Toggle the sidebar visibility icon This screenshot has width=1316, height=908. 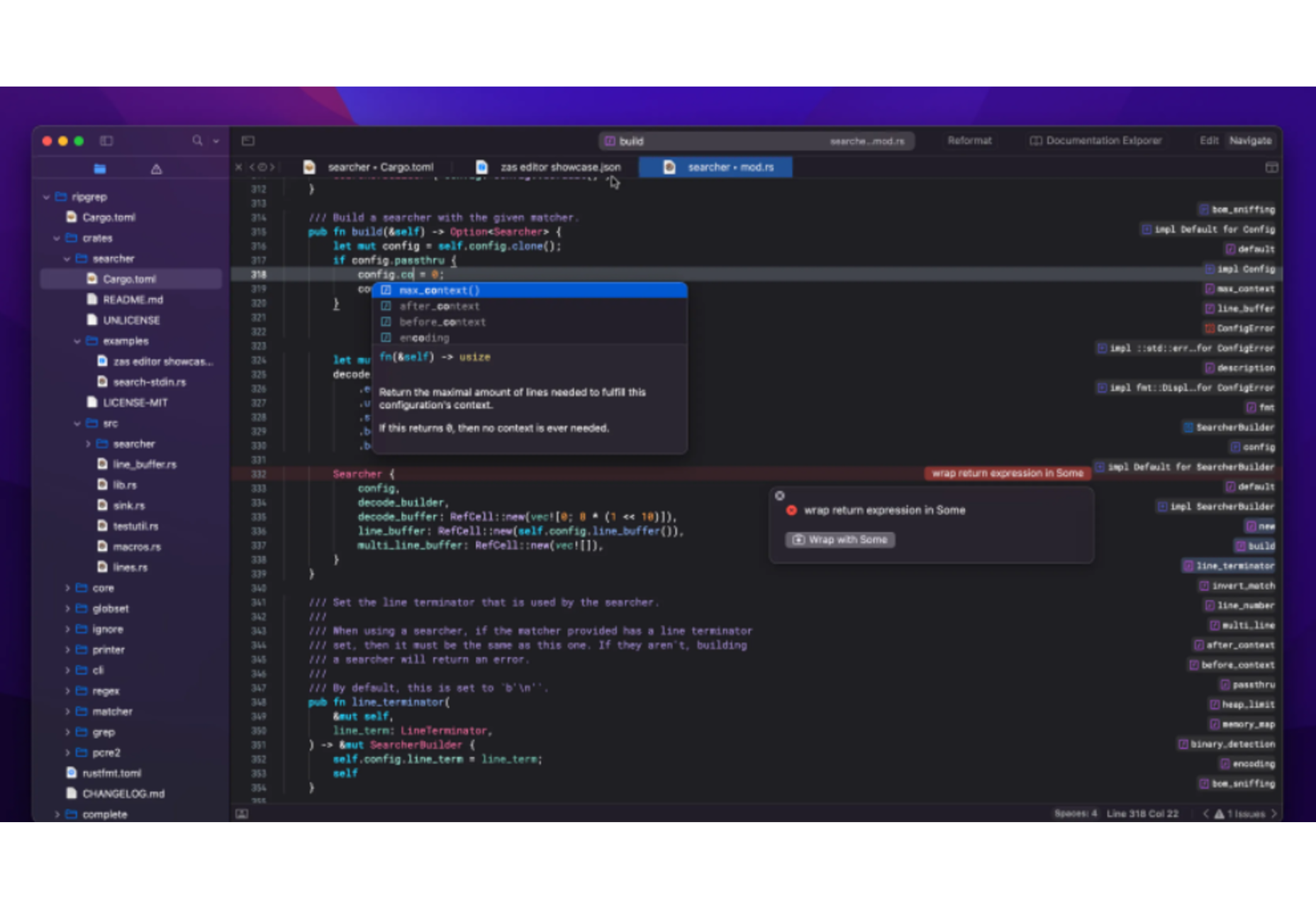tap(106, 140)
